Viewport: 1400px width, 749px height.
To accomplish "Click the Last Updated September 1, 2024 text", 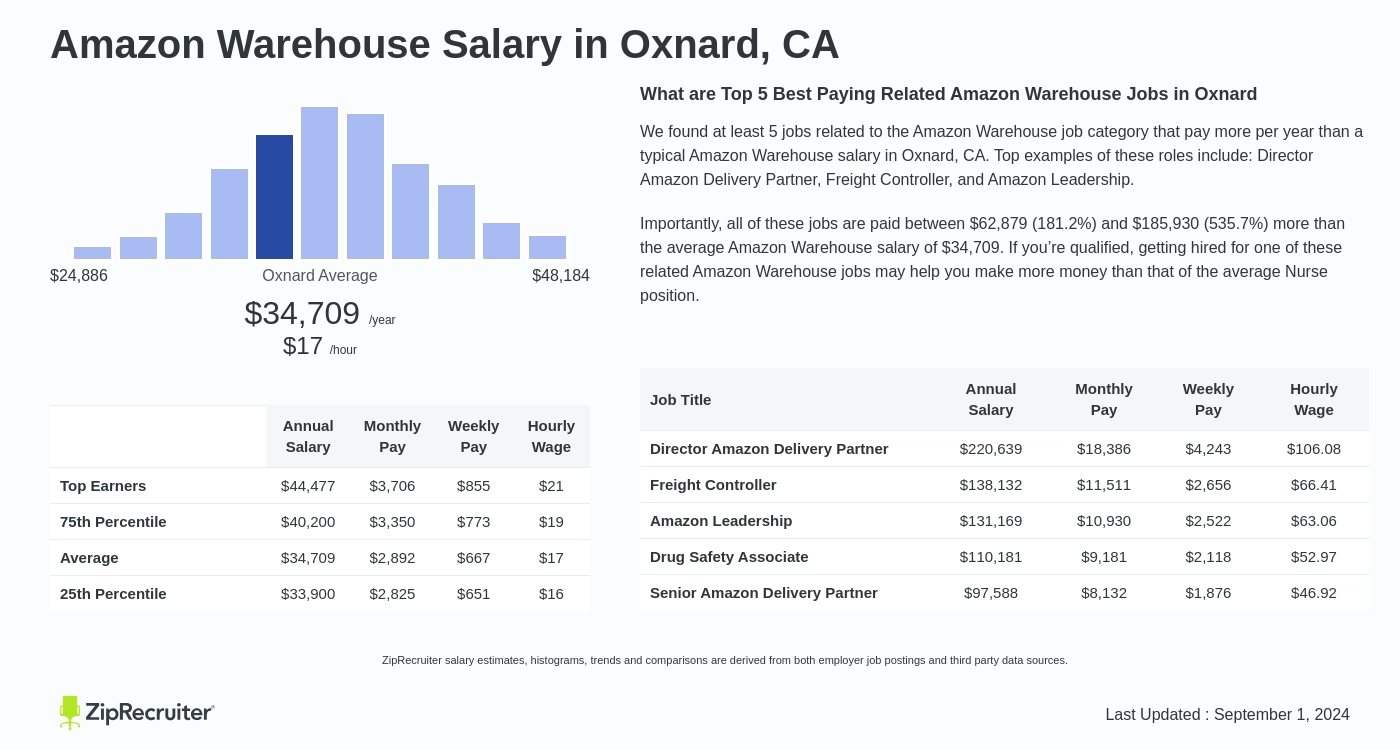I will tap(1227, 715).
